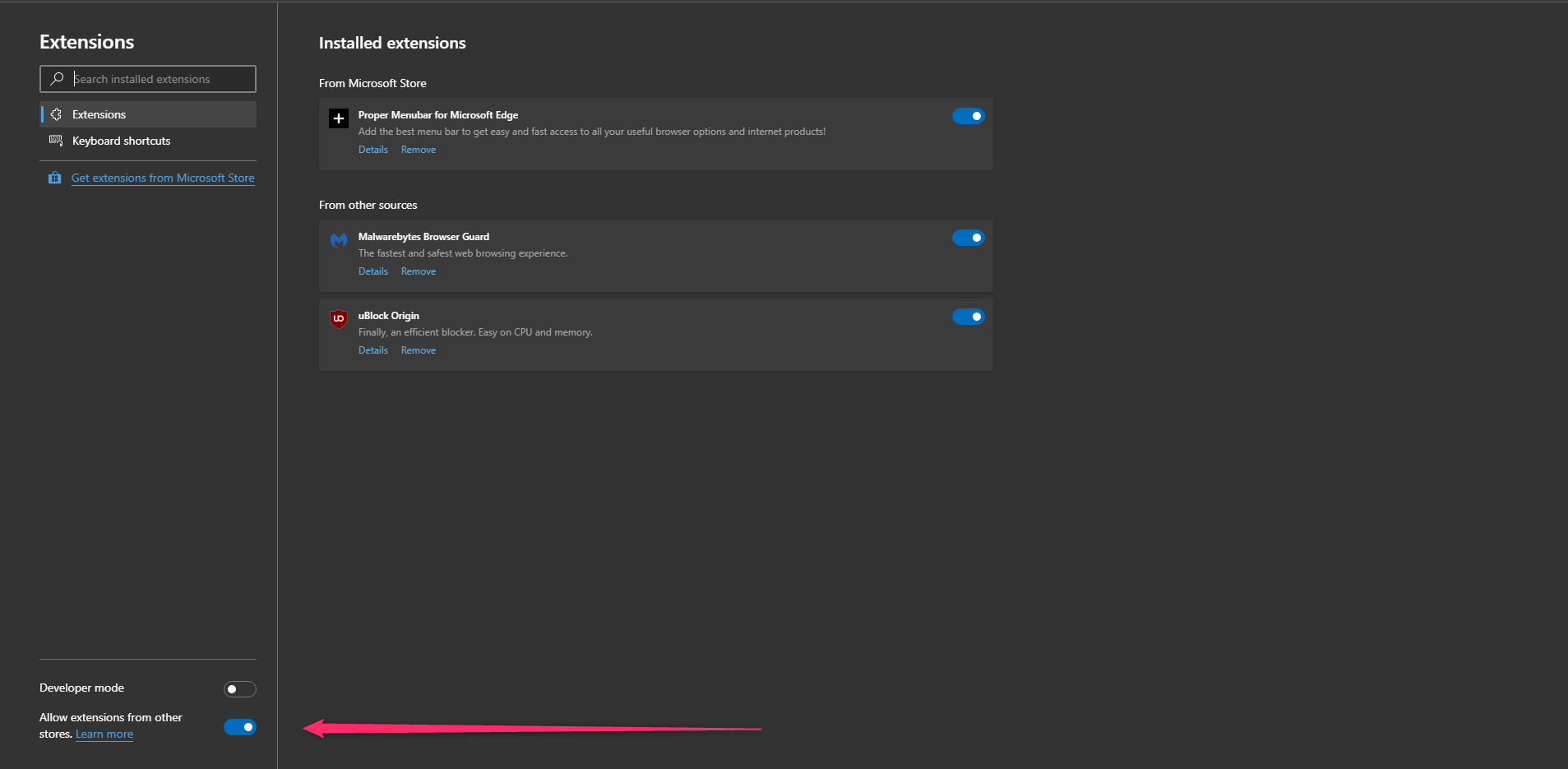Click 'Finally, an efficient blocker' description text
Viewport: 1568px width, 769px height.
pos(475,332)
